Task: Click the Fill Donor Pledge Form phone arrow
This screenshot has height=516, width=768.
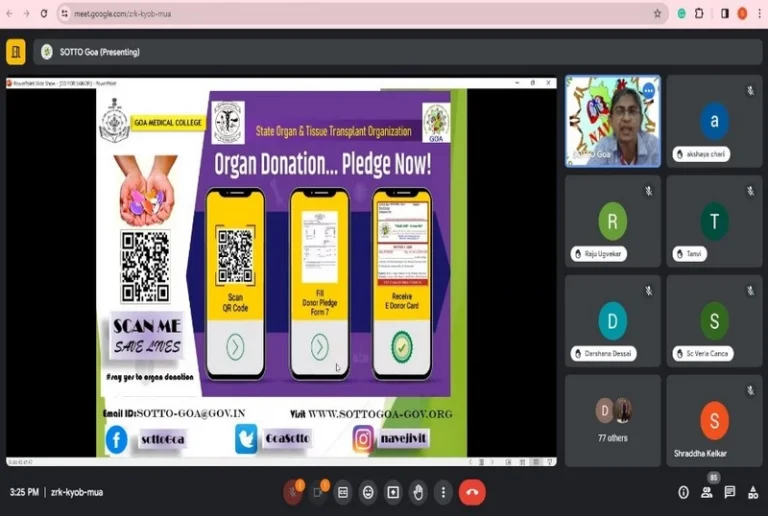Action: tap(319, 347)
